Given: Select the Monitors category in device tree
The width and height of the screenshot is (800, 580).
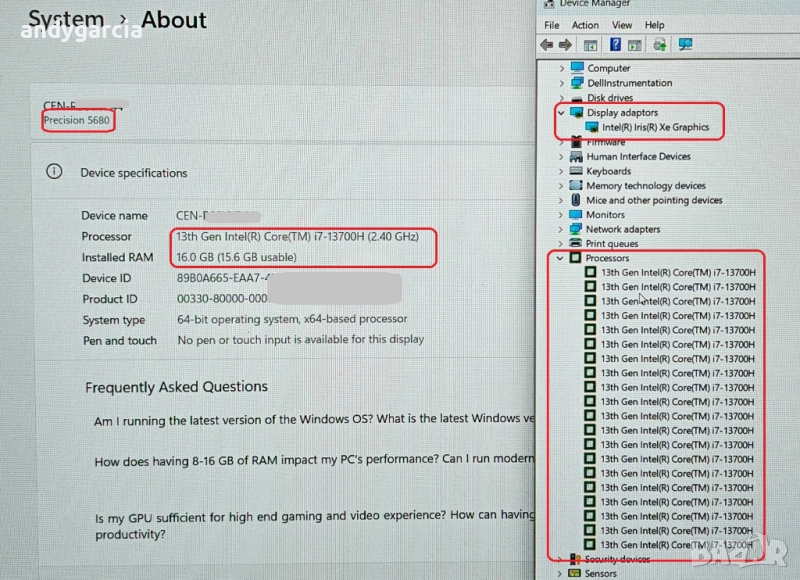Looking at the screenshot, I should coord(605,215).
